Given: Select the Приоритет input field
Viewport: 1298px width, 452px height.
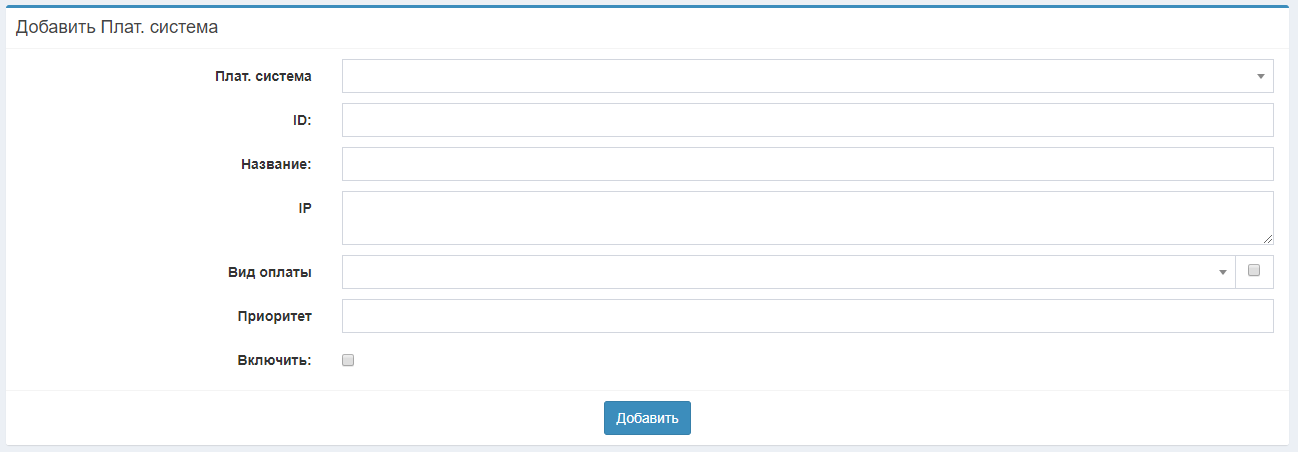Looking at the screenshot, I should coord(807,316).
